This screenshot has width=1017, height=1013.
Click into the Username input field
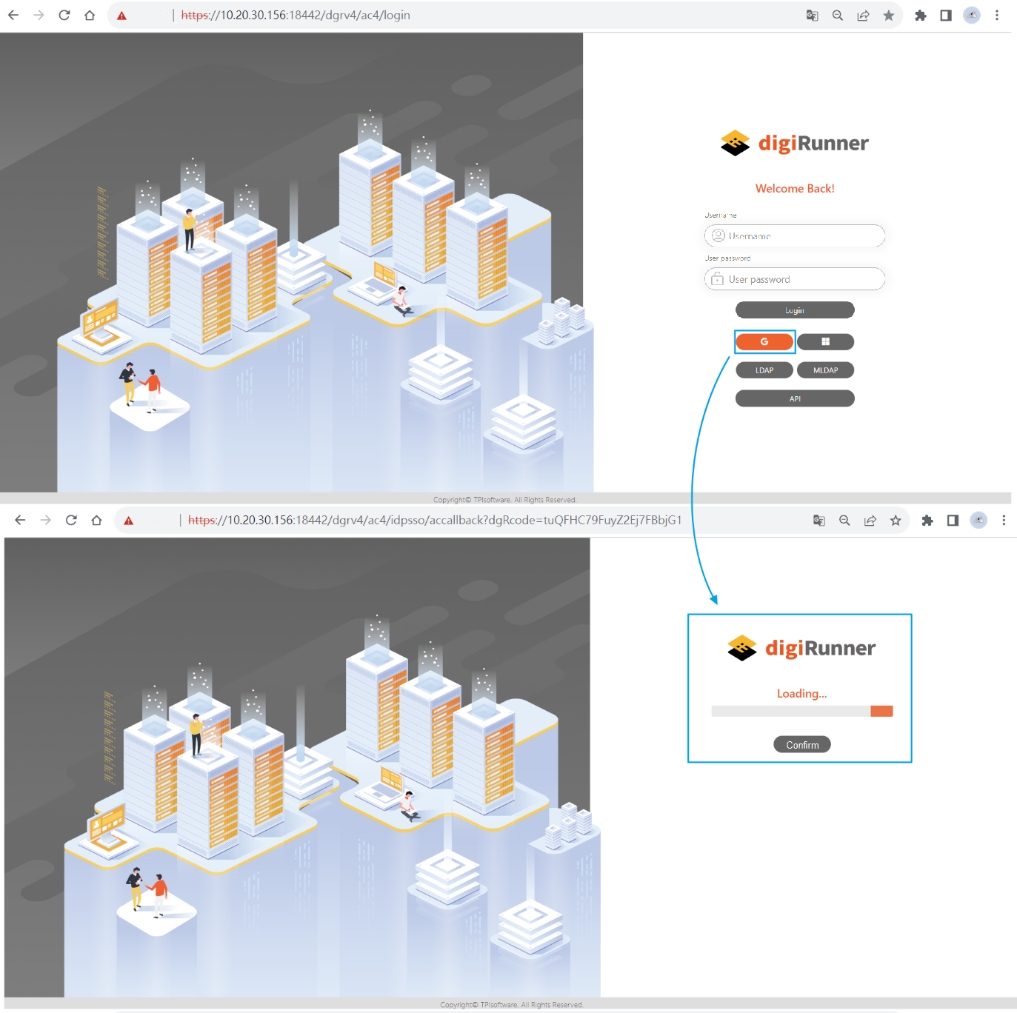coord(800,236)
